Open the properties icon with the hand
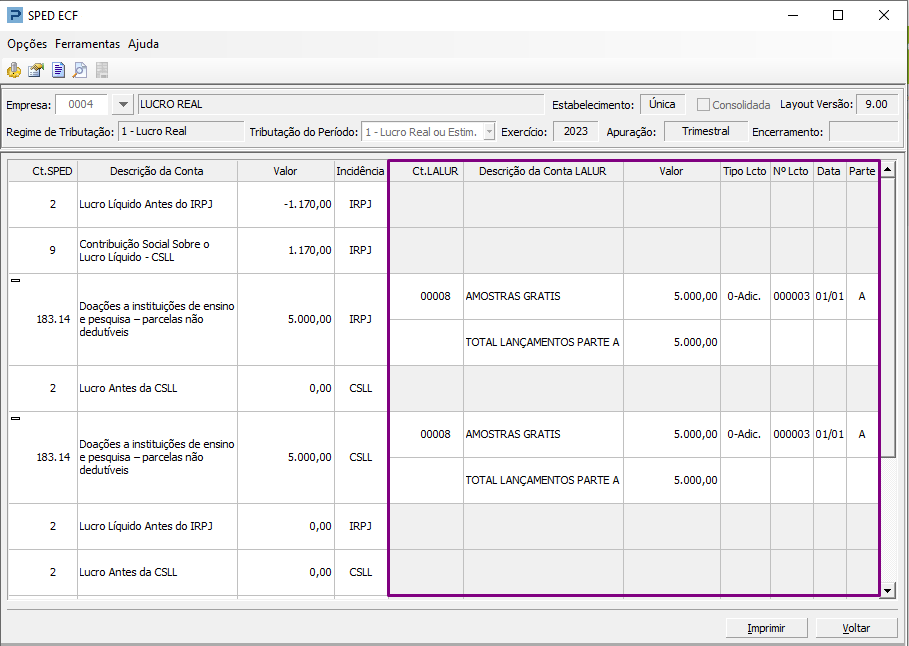The width and height of the screenshot is (909, 646). point(36,70)
